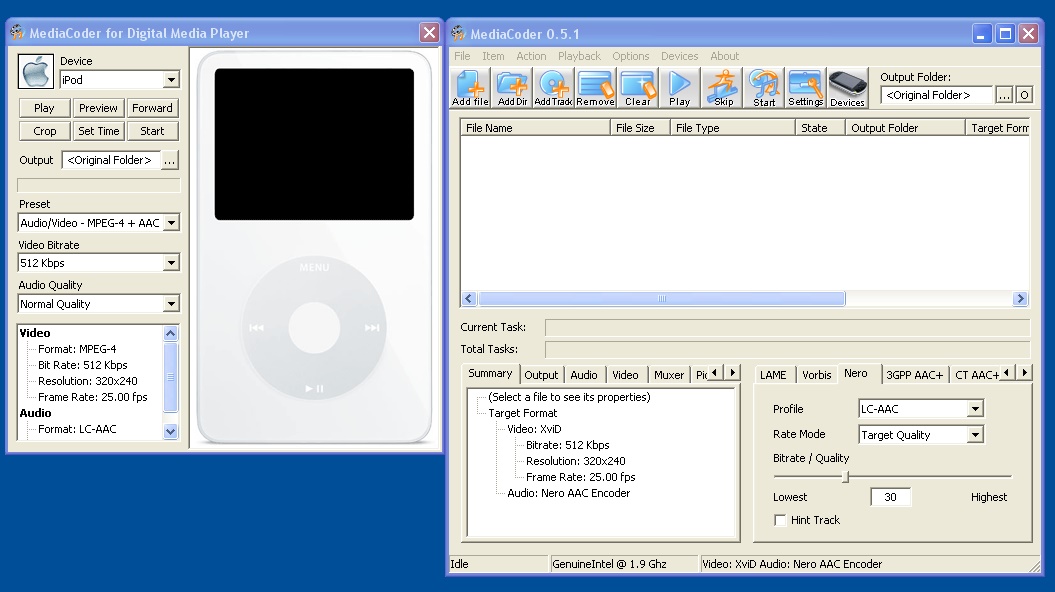The image size is (1055, 592).
Task: Browse Output folder in the device panel
Action: [x=170, y=160]
